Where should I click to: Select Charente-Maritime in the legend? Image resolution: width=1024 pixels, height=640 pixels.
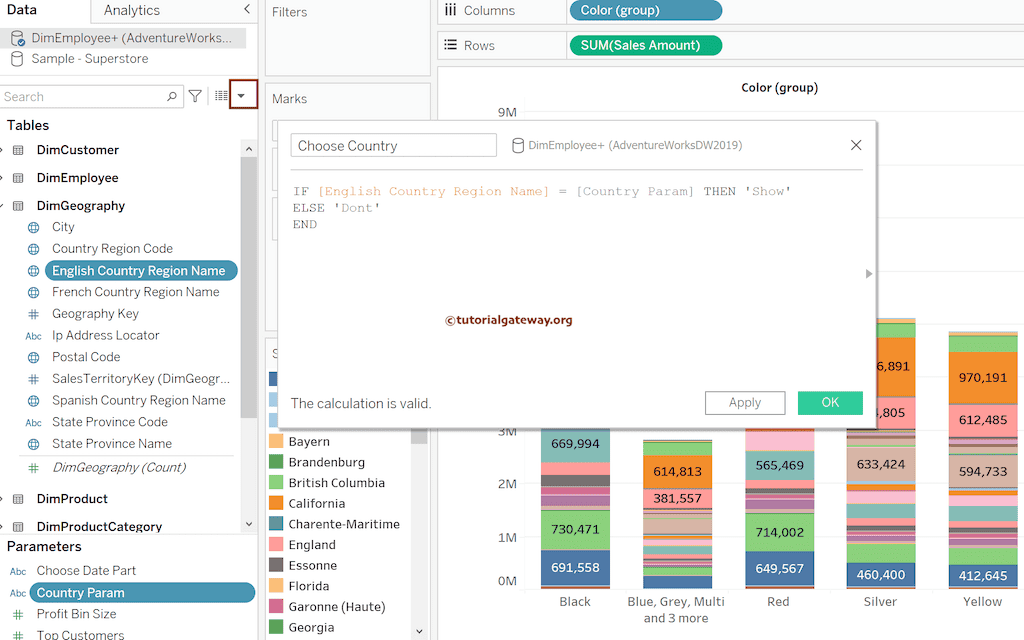[344, 524]
